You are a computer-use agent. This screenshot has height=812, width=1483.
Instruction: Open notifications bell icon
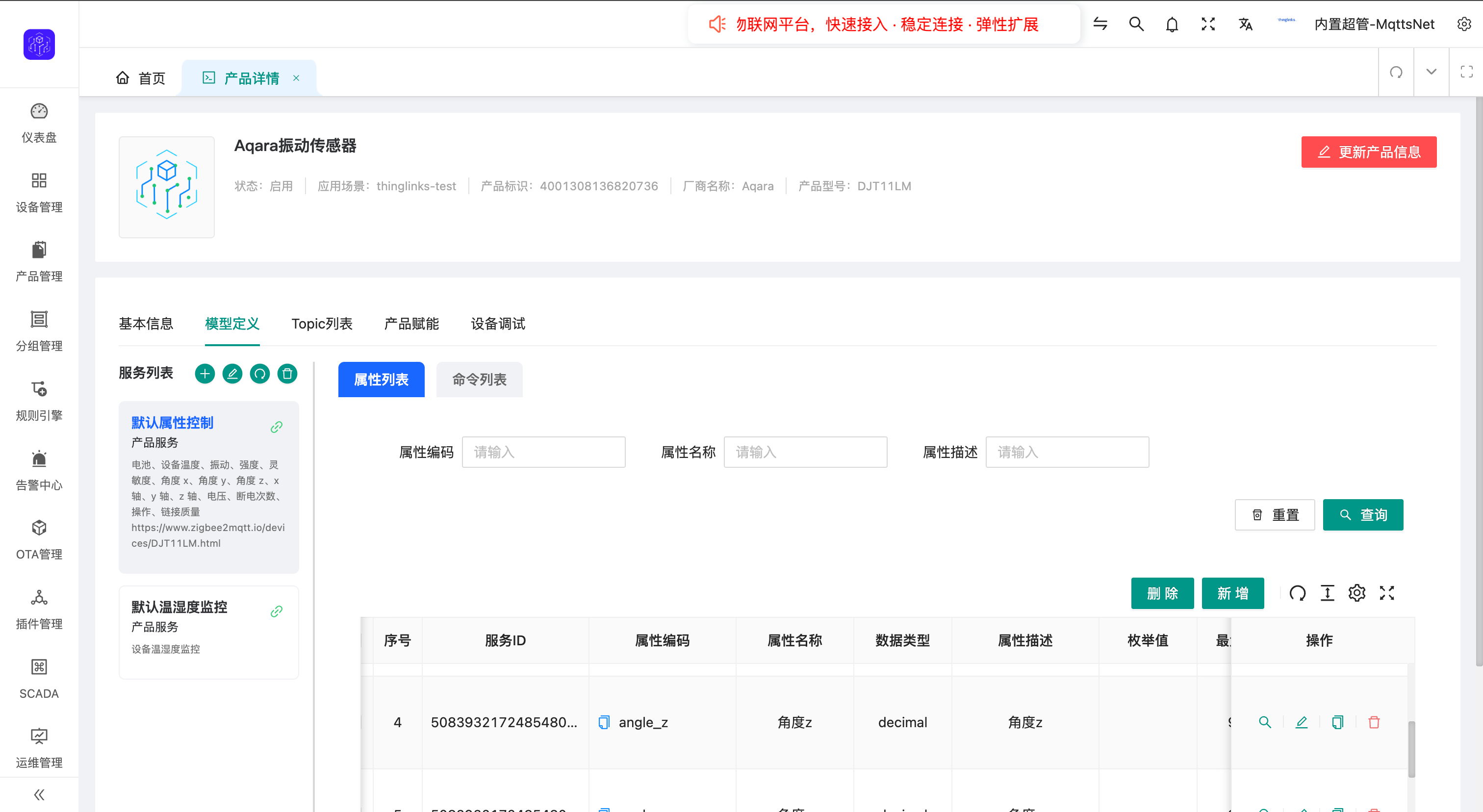1172,24
